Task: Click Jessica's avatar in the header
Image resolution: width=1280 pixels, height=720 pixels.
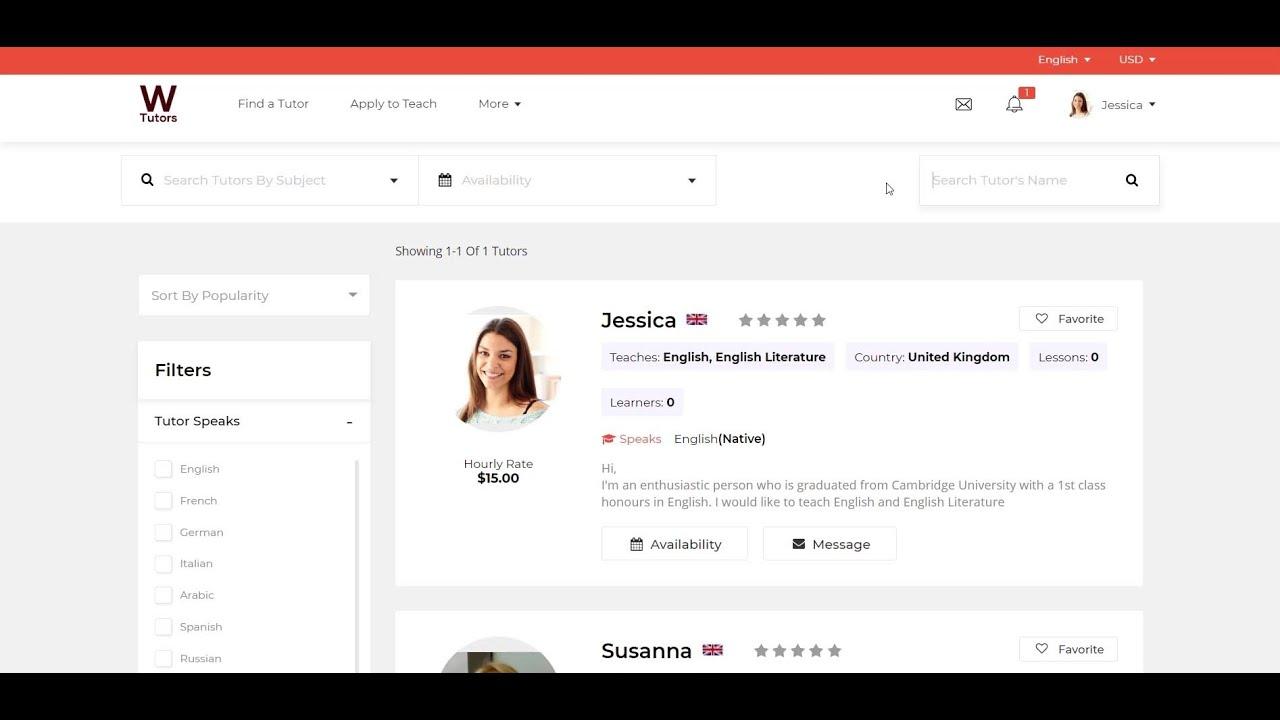Action: pyautogui.click(x=1079, y=104)
